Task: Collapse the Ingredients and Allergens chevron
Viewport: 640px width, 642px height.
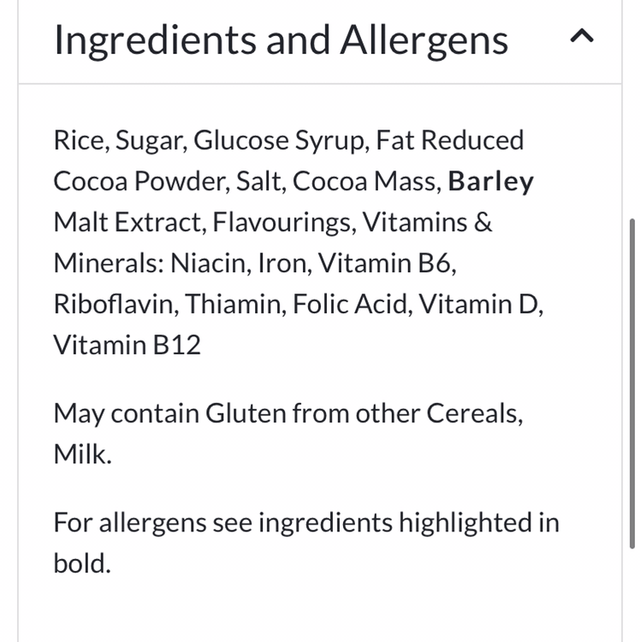Action: [582, 38]
